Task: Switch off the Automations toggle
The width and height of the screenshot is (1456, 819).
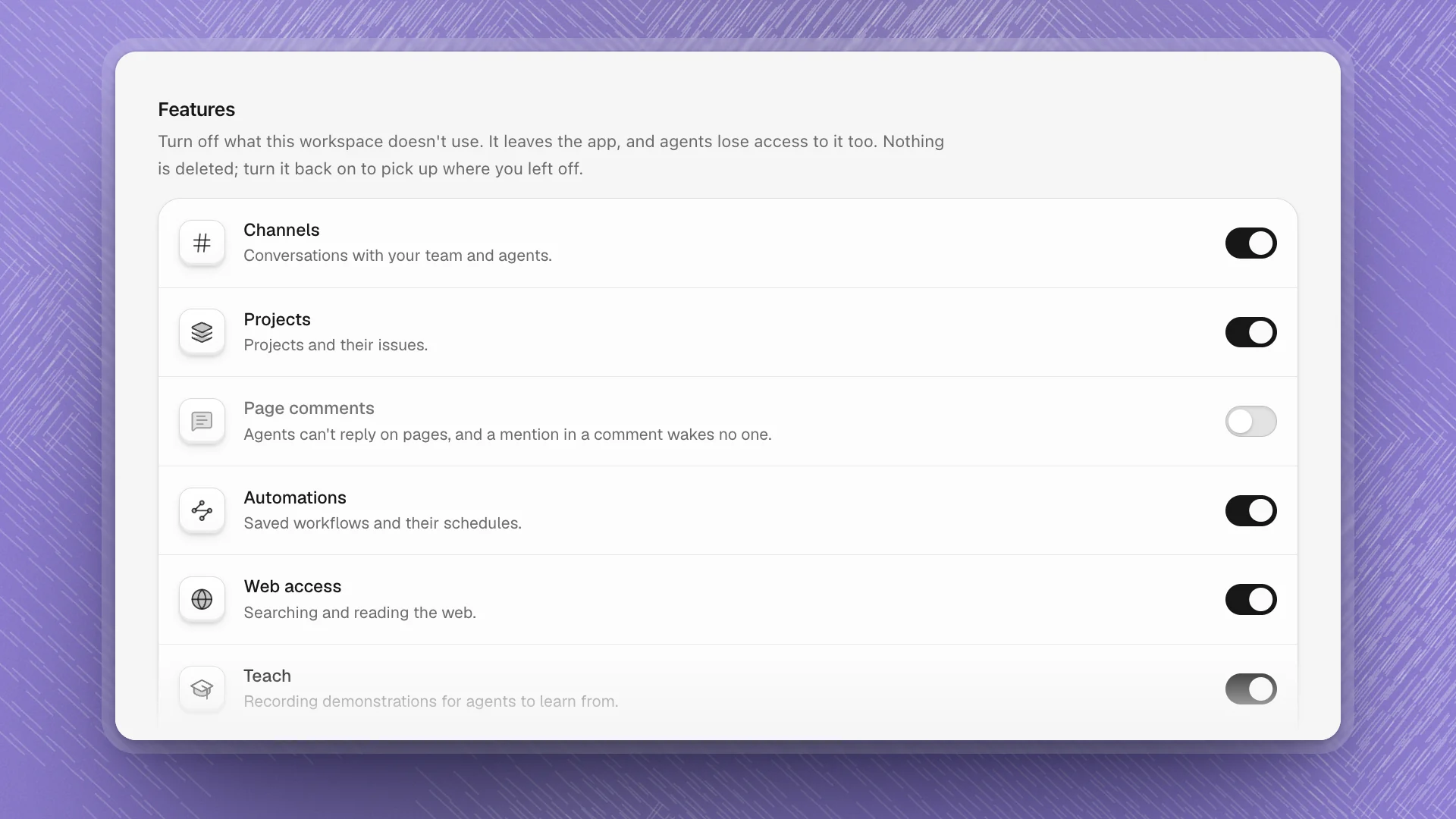Action: tap(1250, 510)
